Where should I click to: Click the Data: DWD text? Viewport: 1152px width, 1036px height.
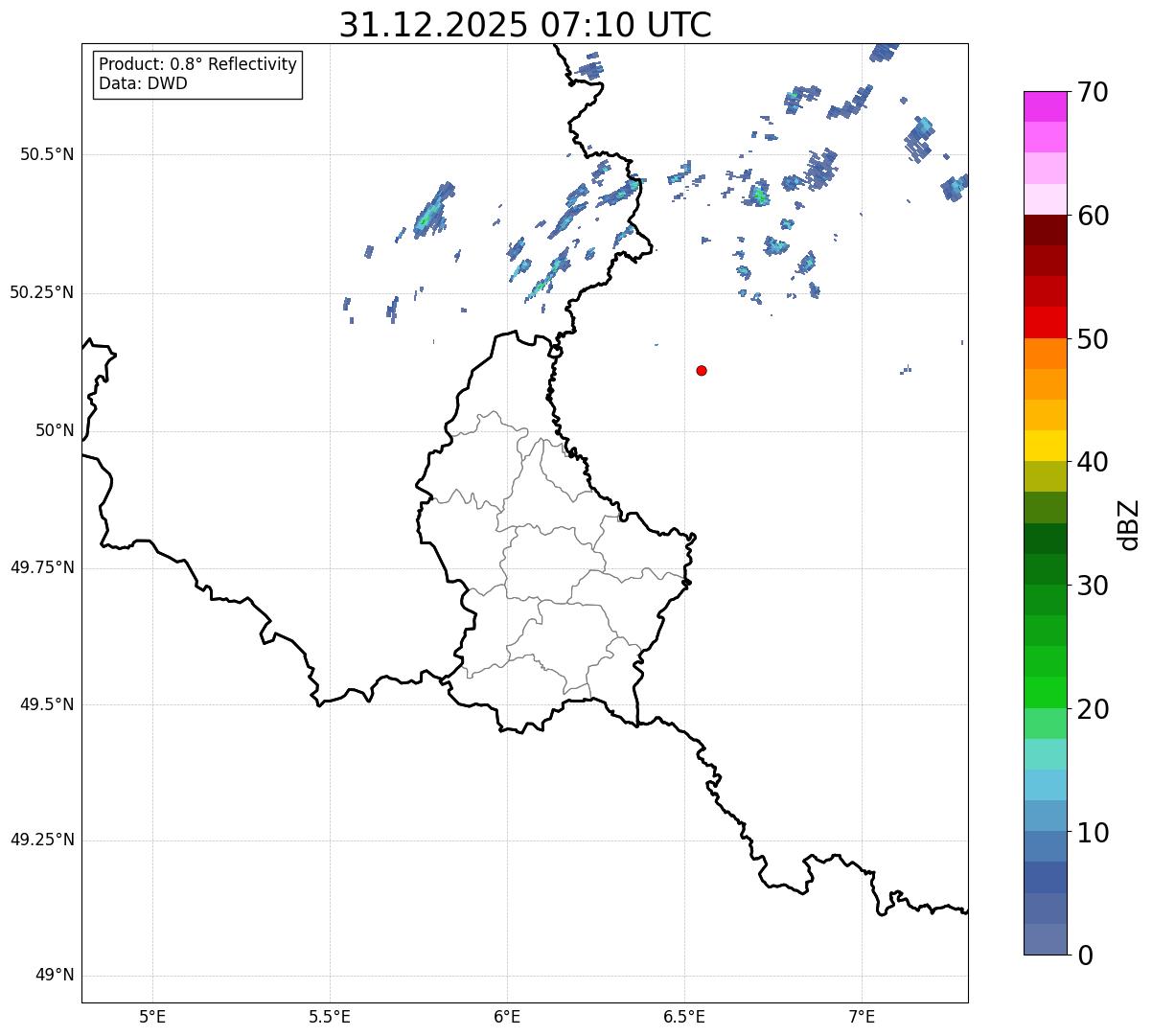(143, 83)
